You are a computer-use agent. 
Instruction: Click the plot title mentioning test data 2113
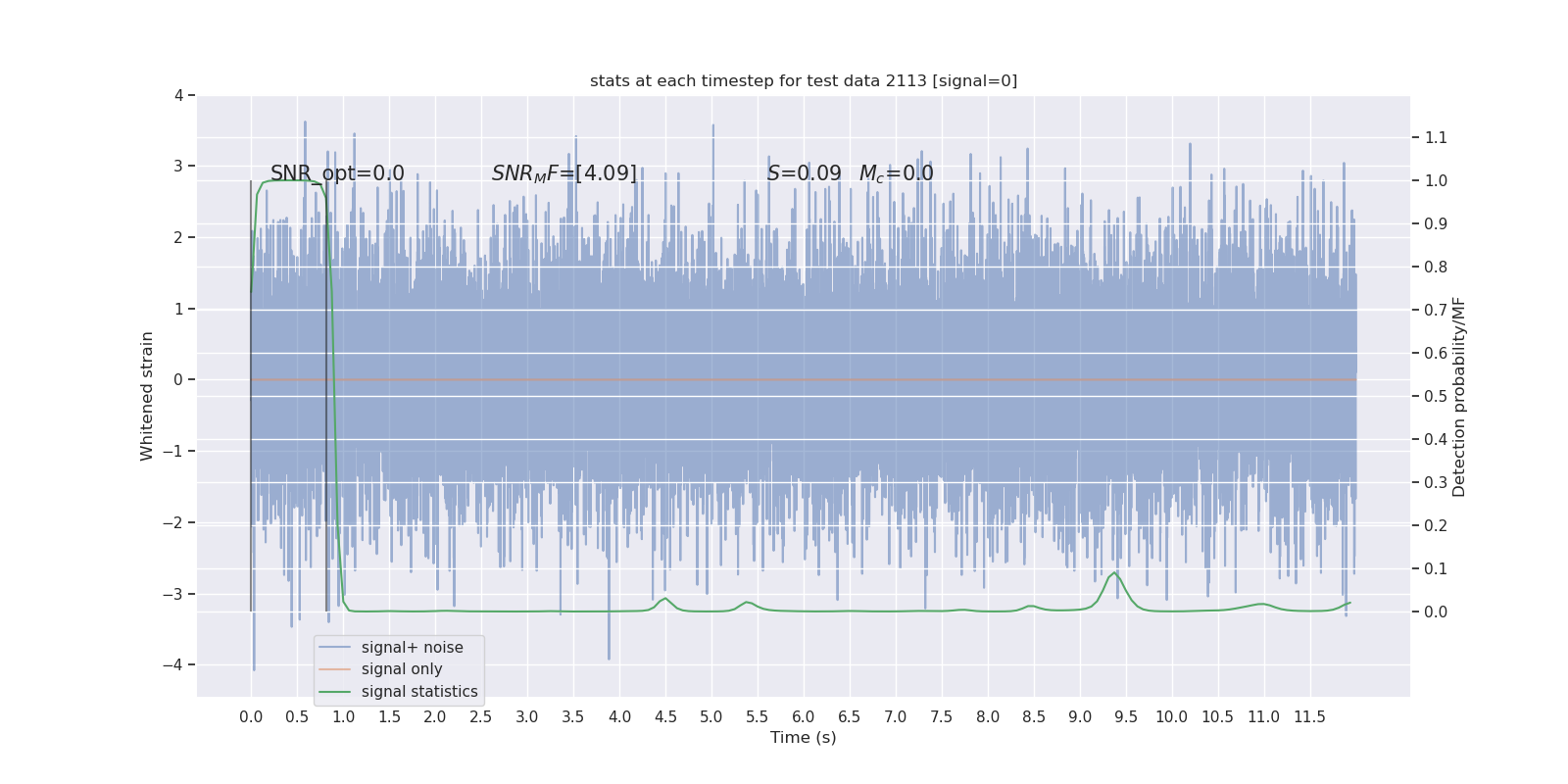[804, 81]
